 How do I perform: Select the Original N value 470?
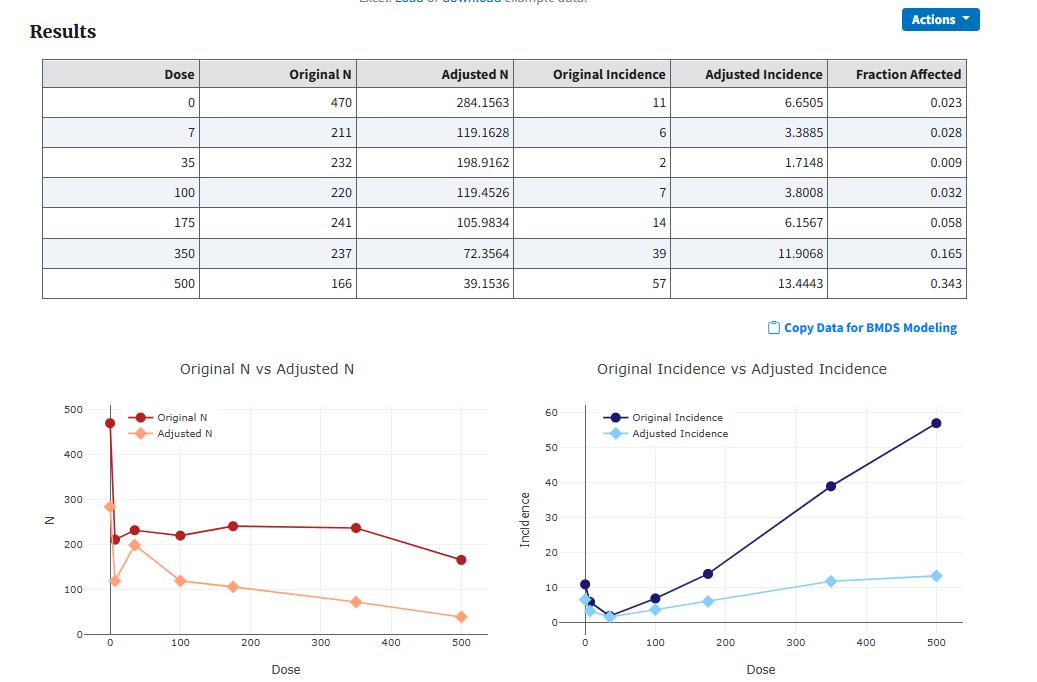coord(341,103)
